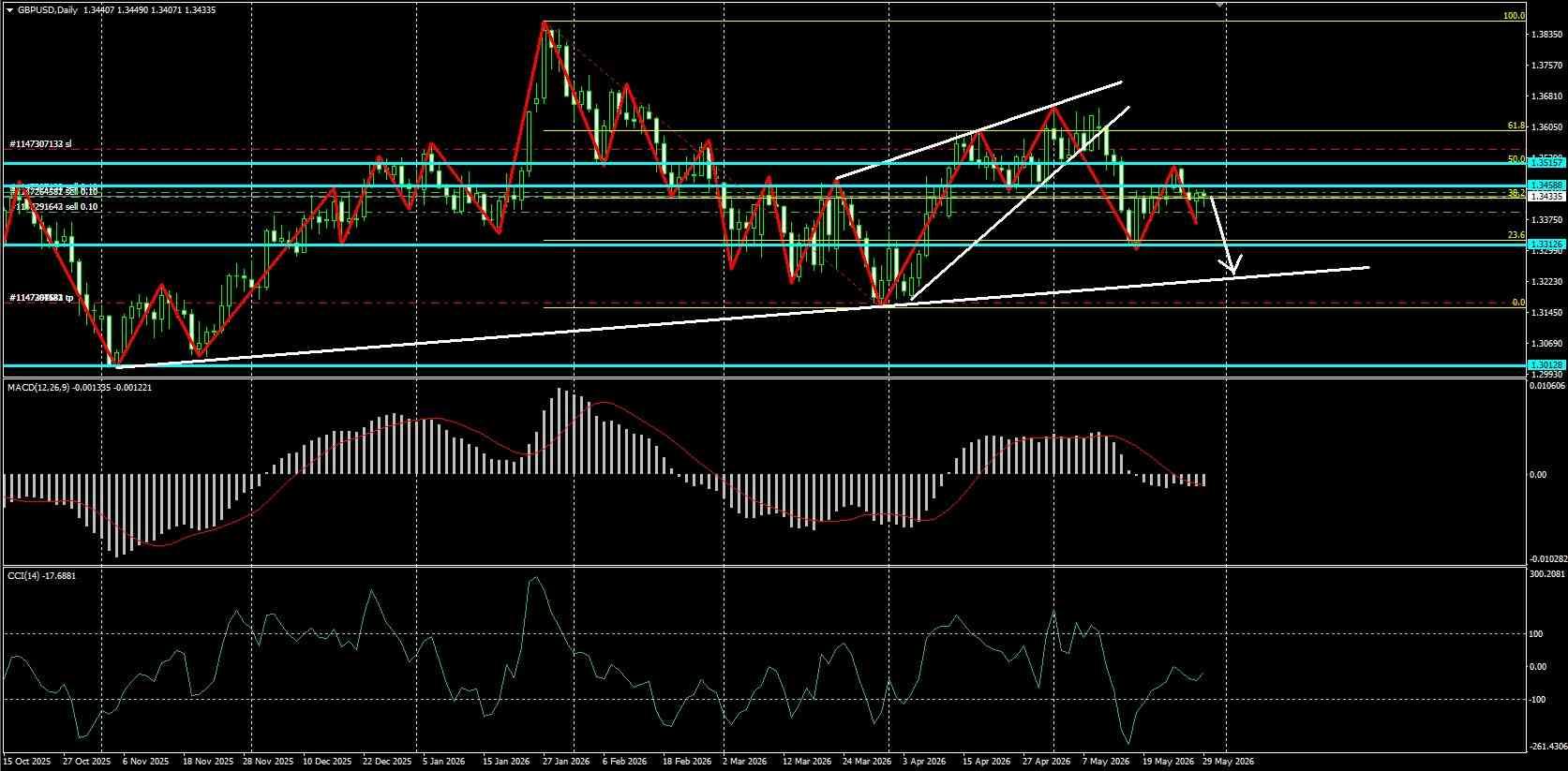The width and height of the screenshot is (1568, 771).
Task: Select the take-profit label ending in tp
Action: (40, 297)
